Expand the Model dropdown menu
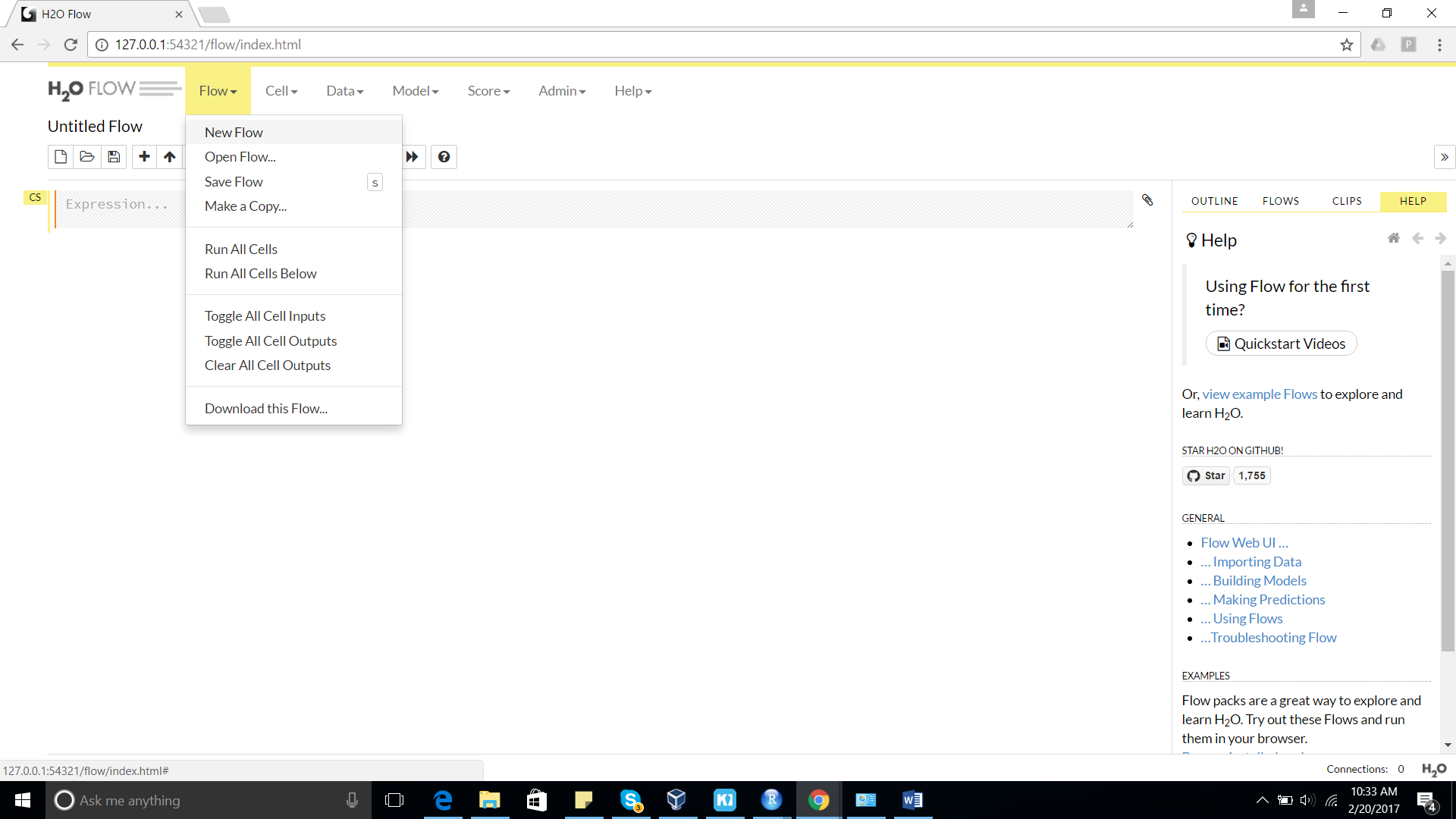The width and height of the screenshot is (1456, 819). (x=416, y=91)
